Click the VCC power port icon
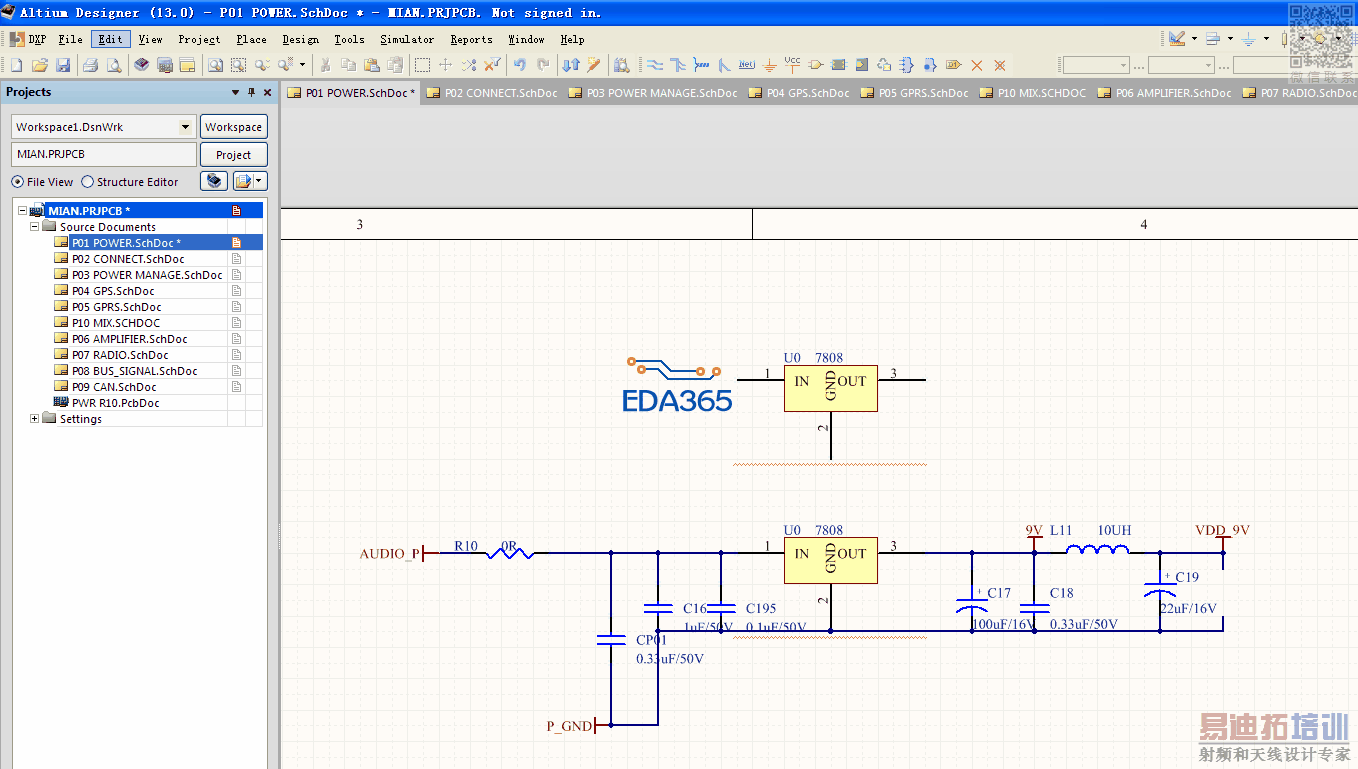 point(792,65)
